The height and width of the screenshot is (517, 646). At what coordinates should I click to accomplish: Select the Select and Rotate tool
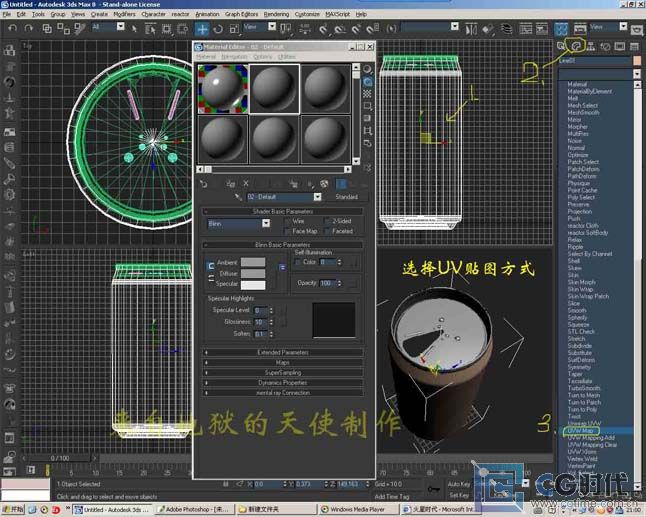click(218, 29)
